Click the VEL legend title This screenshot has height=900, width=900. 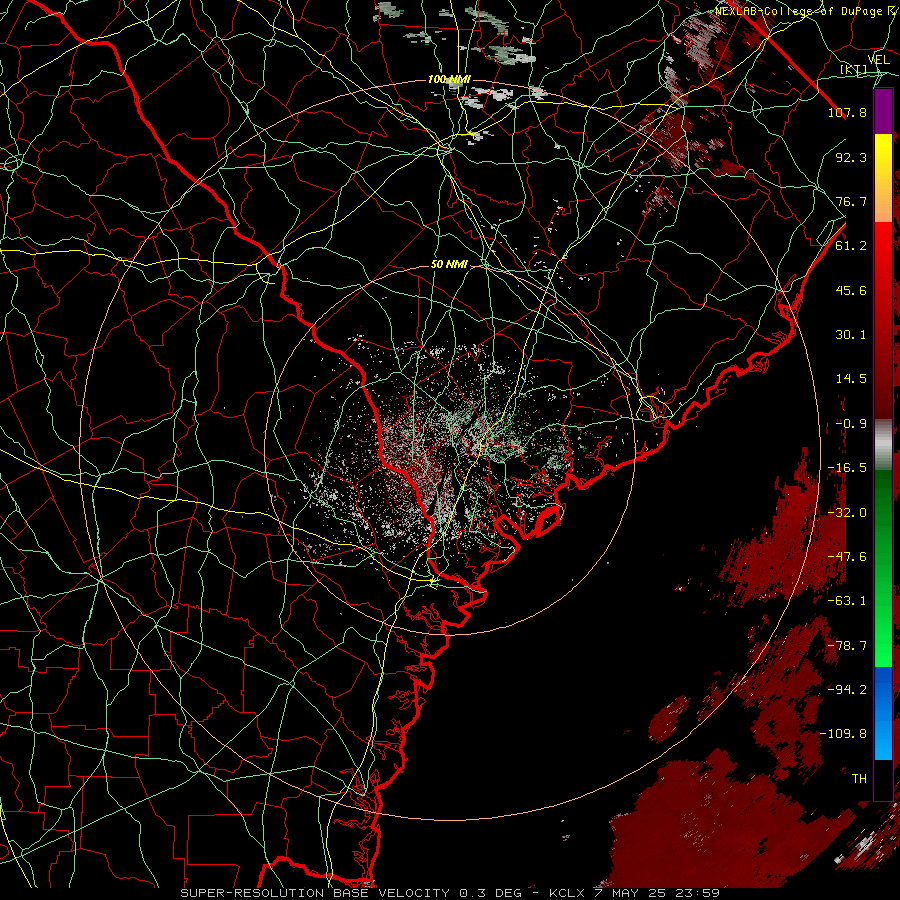(x=878, y=60)
